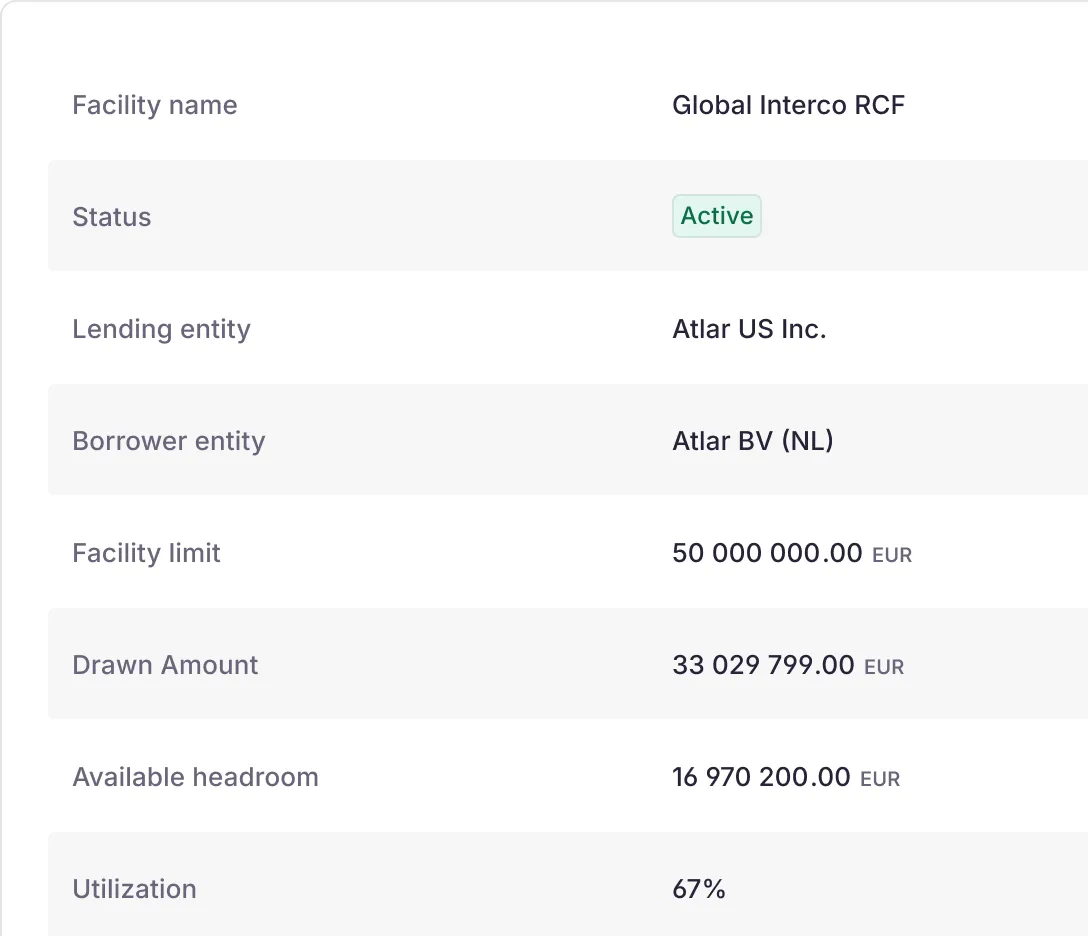Viewport: 1088px width, 936px height.
Task: Click the Facility name label
Action: [155, 105]
